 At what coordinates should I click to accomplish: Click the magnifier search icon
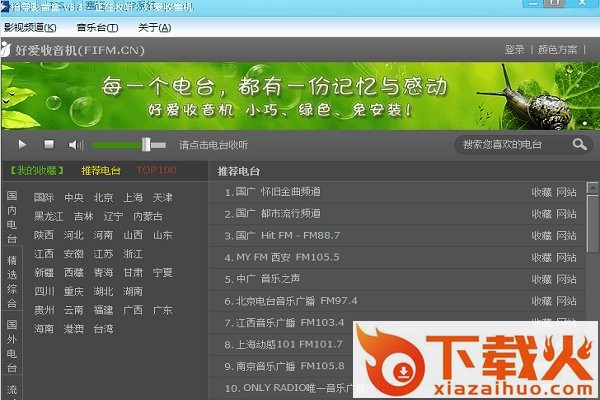579,144
